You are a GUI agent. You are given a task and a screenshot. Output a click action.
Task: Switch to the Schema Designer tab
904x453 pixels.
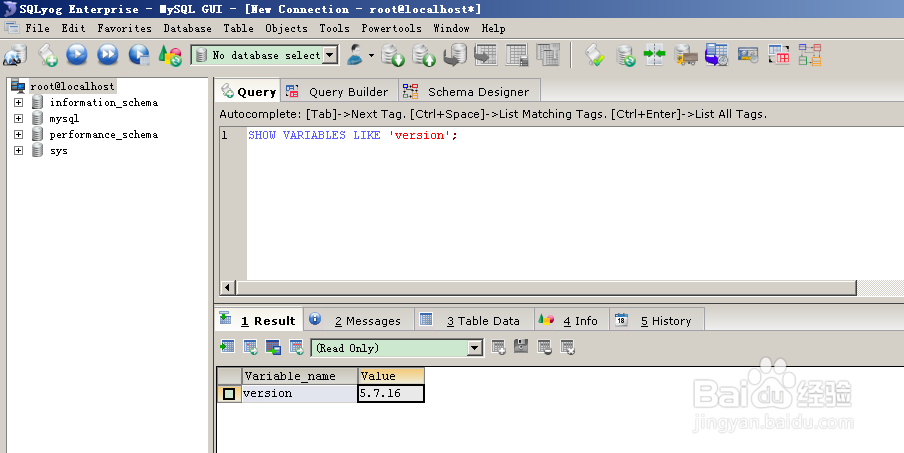coord(469,92)
